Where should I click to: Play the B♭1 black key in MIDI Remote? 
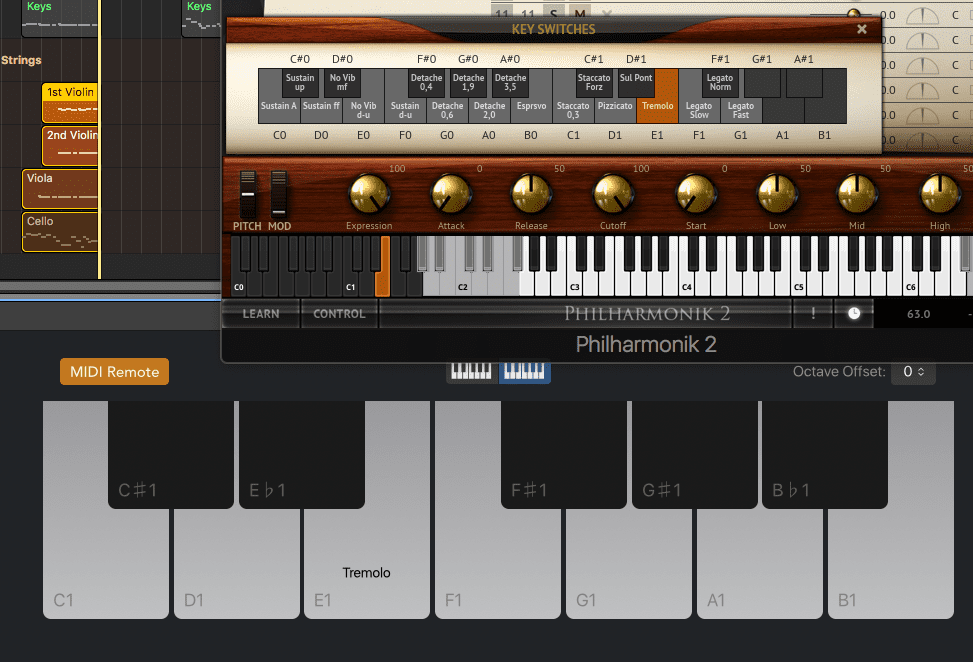pyautogui.click(x=825, y=455)
